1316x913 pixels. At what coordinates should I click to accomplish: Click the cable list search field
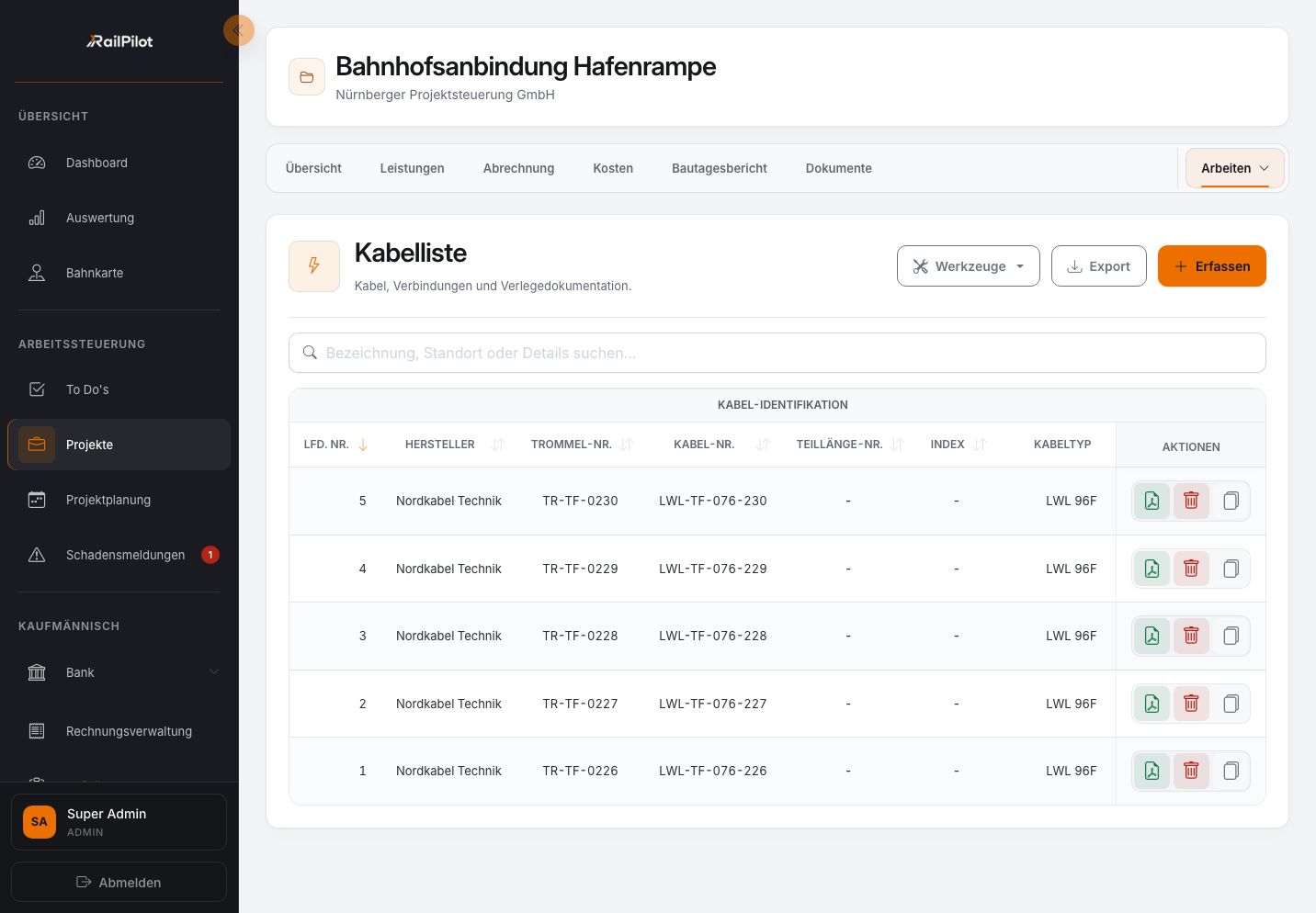point(777,353)
